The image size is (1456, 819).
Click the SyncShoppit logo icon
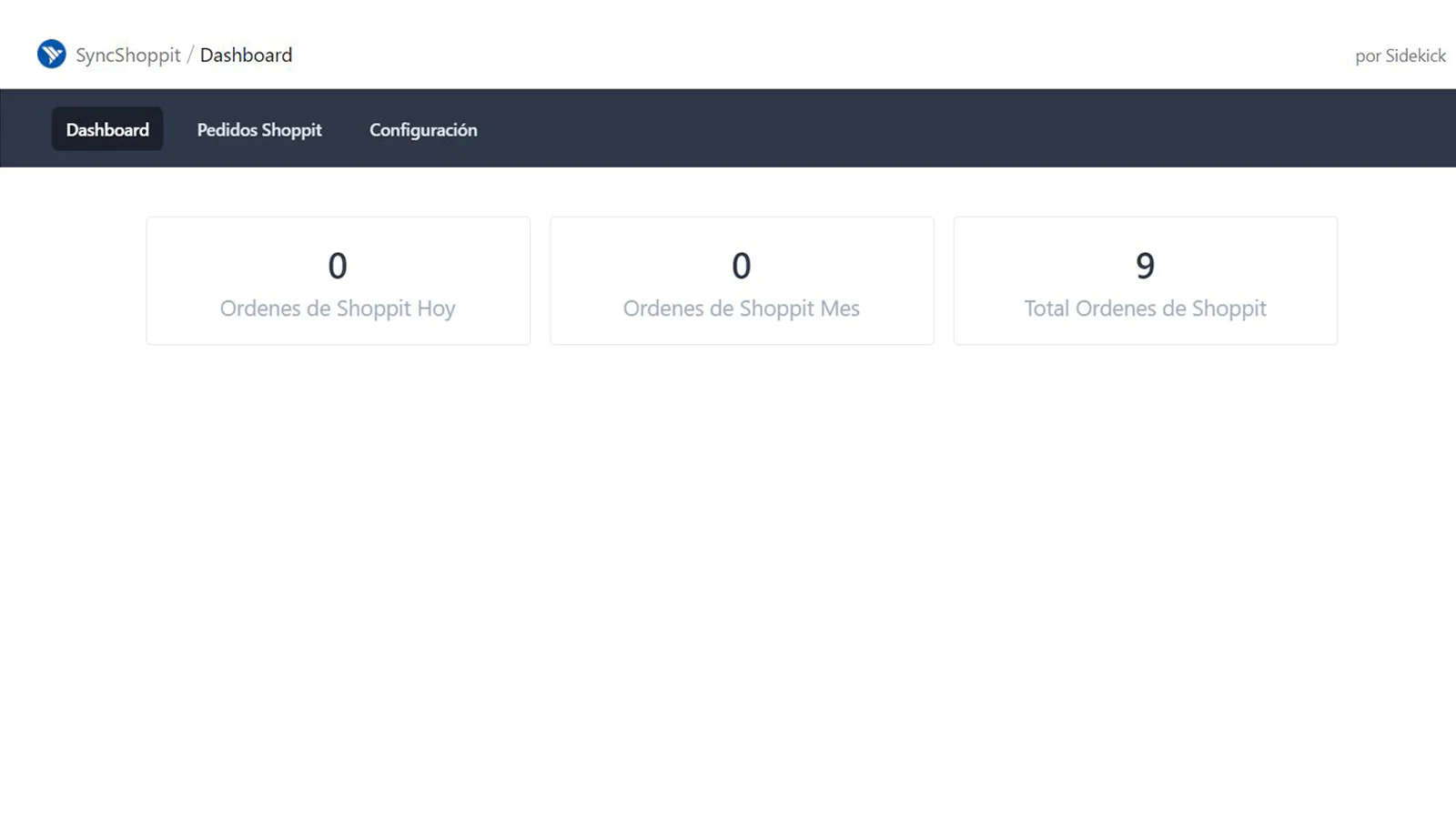(52, 54)
